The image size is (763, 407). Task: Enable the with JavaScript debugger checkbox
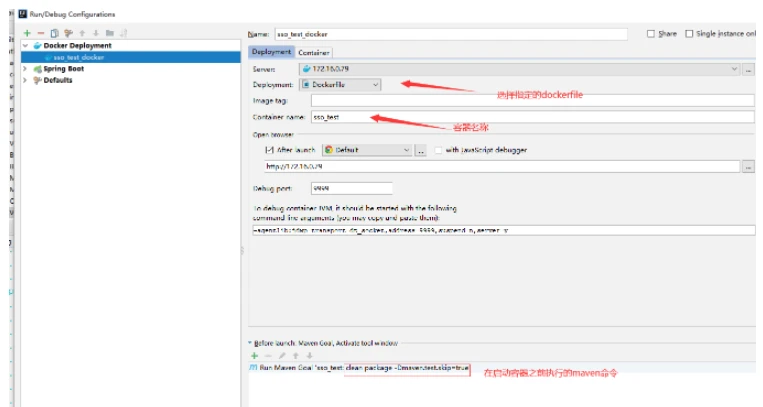coord(438,150)
